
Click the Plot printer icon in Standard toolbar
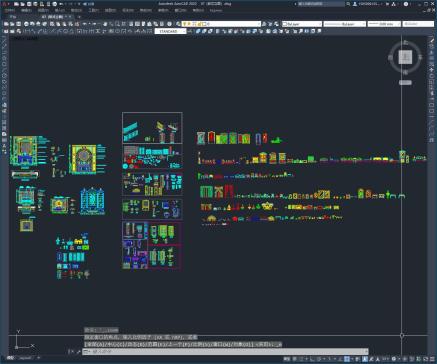coord(26,24)
